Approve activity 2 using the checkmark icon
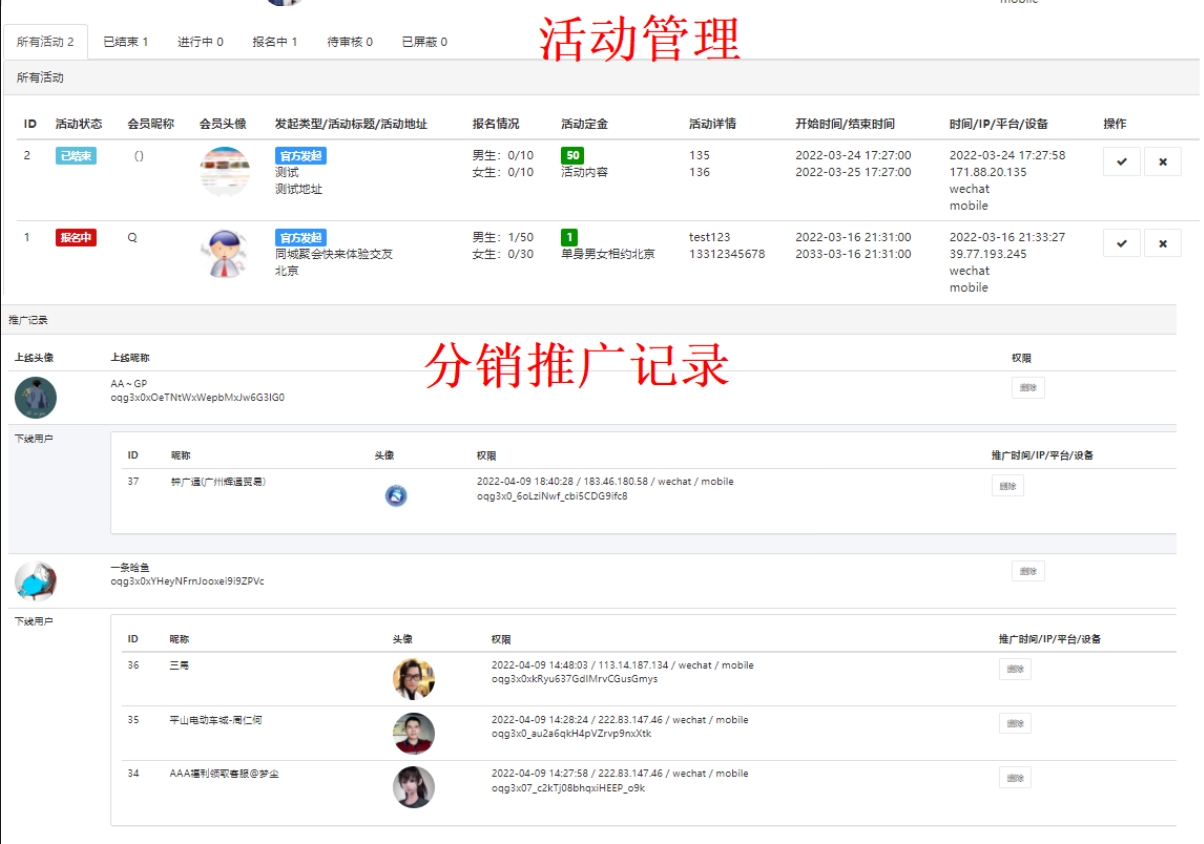The height and width of the screenshot is (844, 1204). tap(1122, 160)
